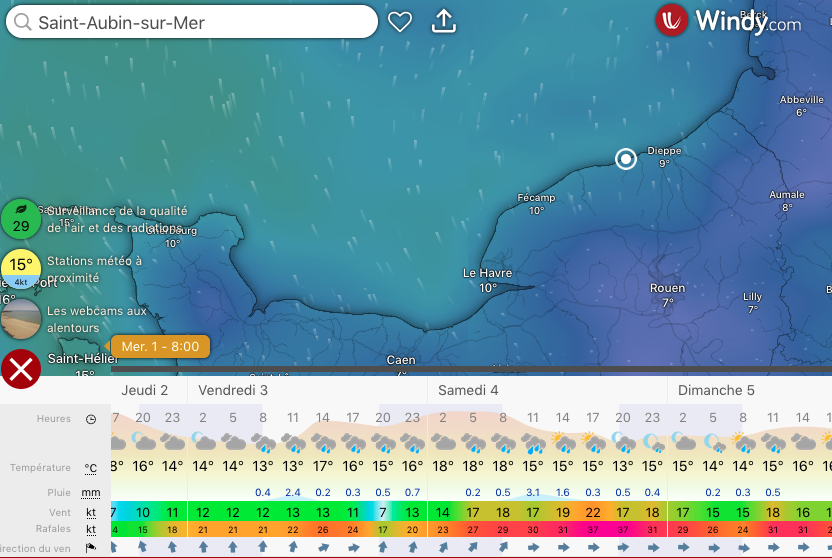This screenshot has width=832, height=558.
Task: Click the Le Havre city label
Action: [487, 274]
